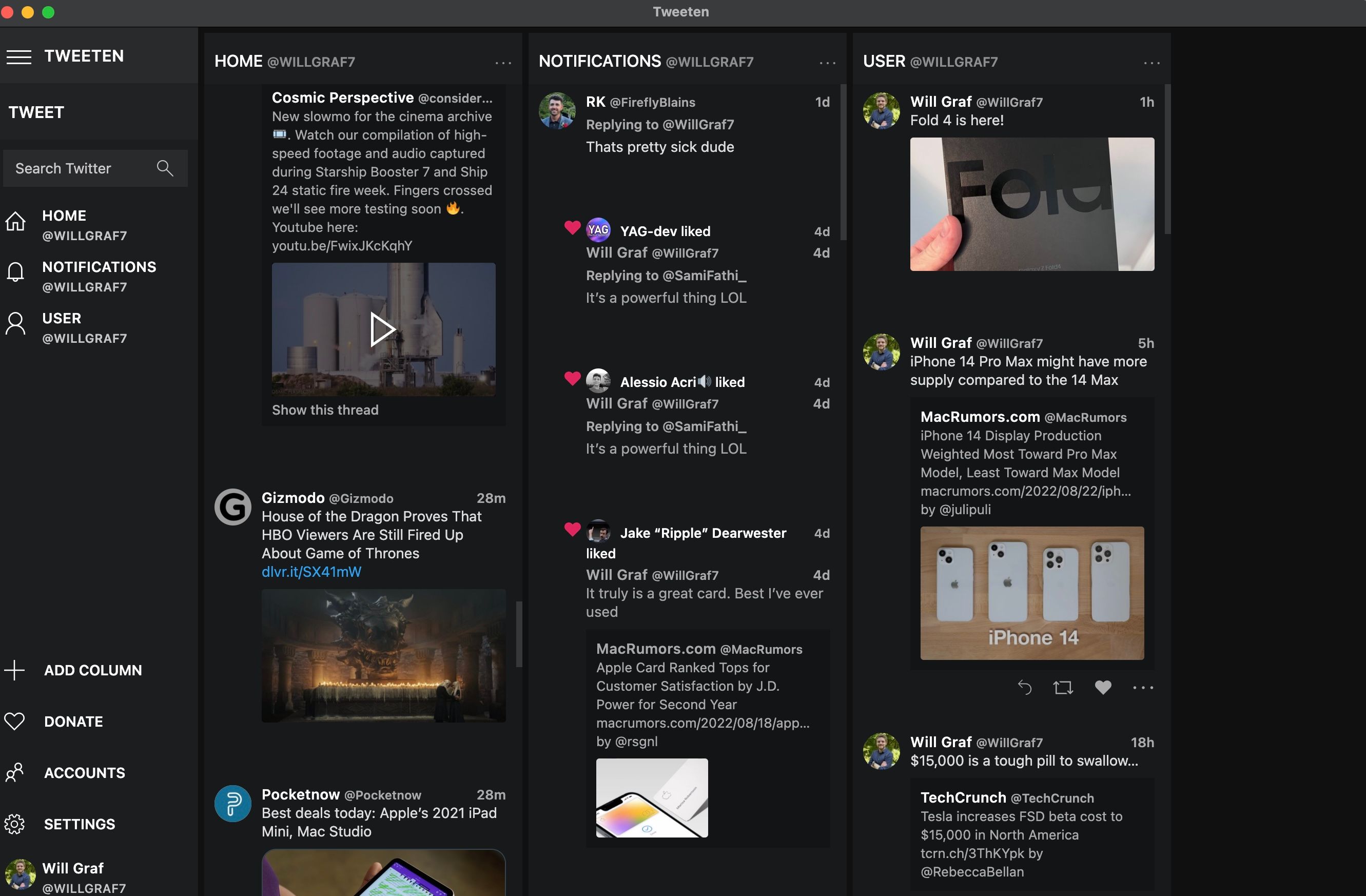The width and height of the screenshot is (1366, 896).
Task: Select NOTIFICATIONS @WILLGRAF7 in sidebar
Action: (x=99, y=276)
